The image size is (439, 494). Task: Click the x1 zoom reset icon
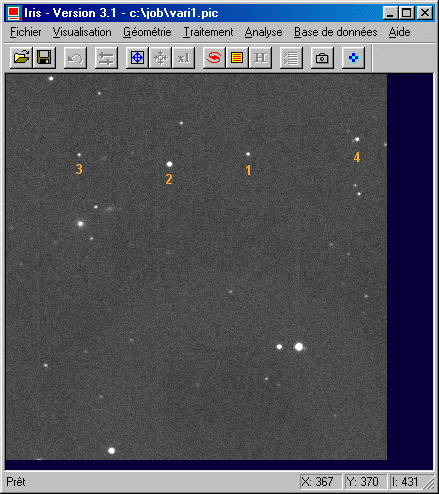184,58
